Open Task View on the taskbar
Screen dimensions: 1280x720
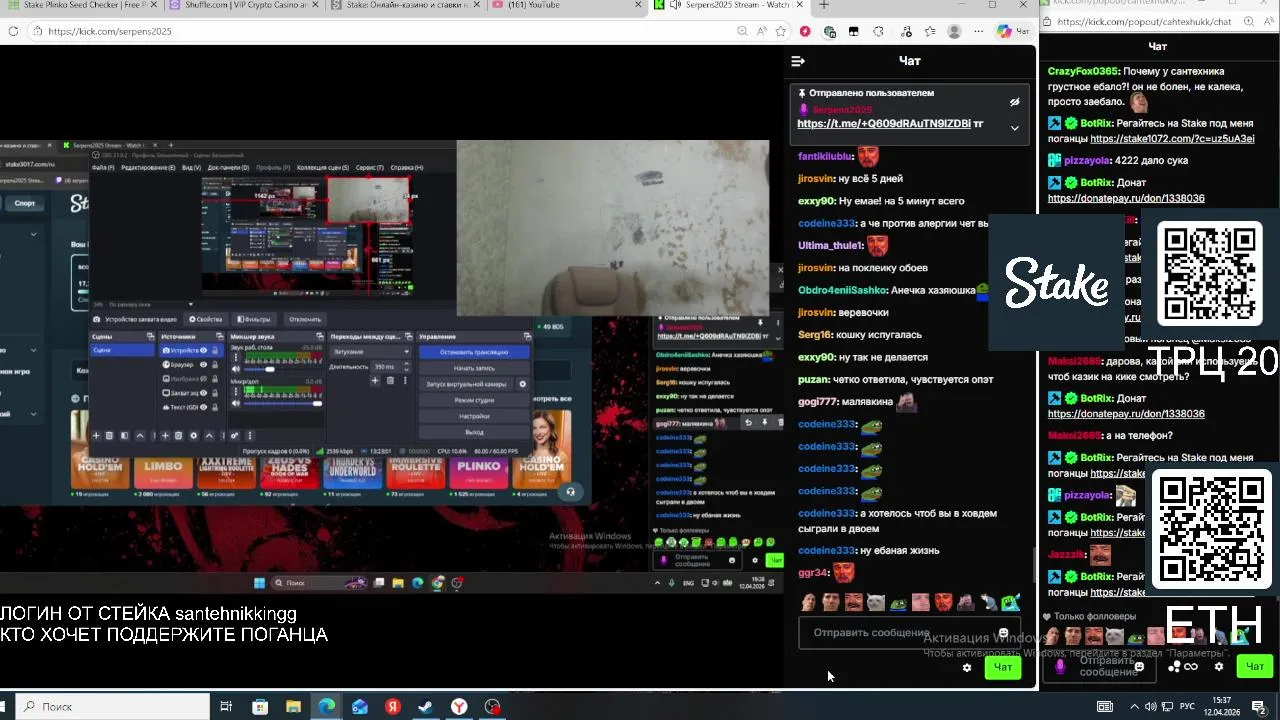pos(226,706)
